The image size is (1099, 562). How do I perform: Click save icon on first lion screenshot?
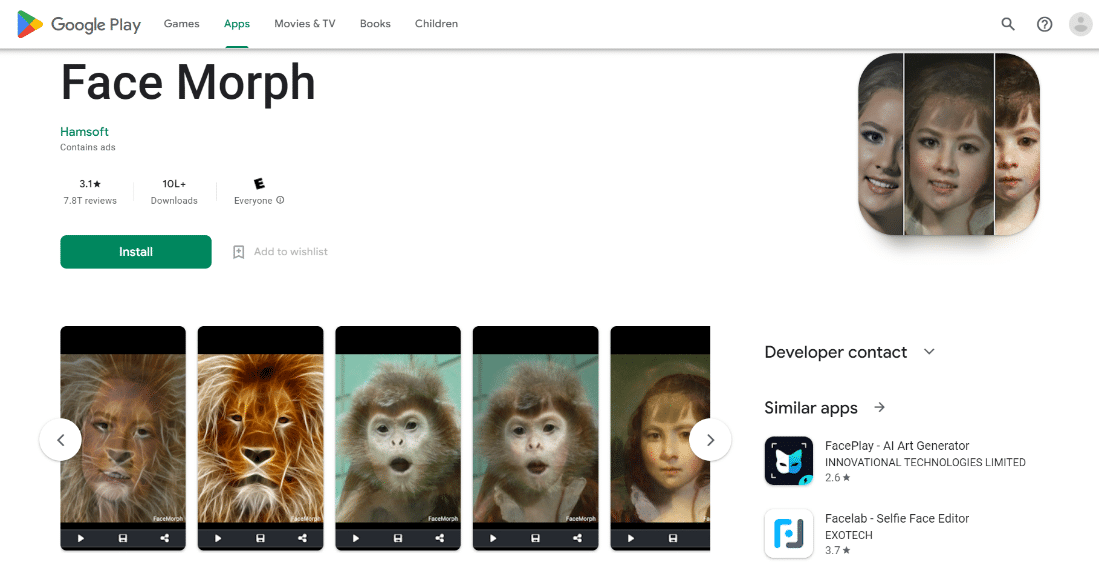123,538
